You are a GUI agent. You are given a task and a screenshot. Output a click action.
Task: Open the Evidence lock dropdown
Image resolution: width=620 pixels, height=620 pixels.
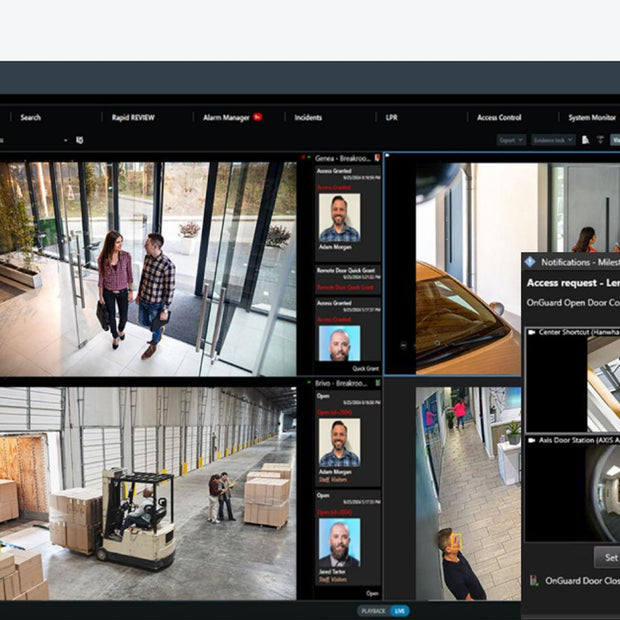(x=553, y=140)
